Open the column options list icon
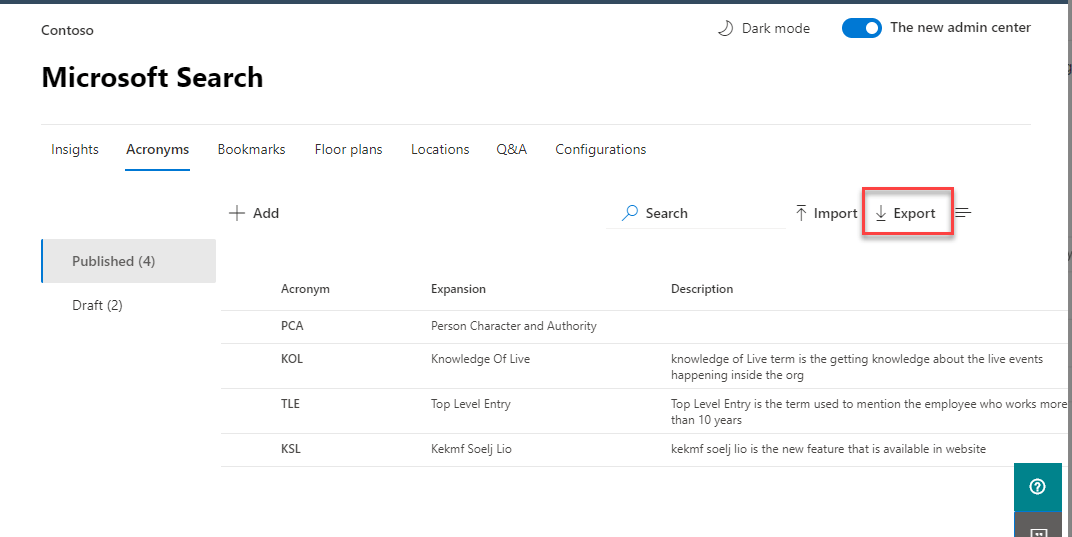This screenshot has height=537, width=1072. (963, 213)
